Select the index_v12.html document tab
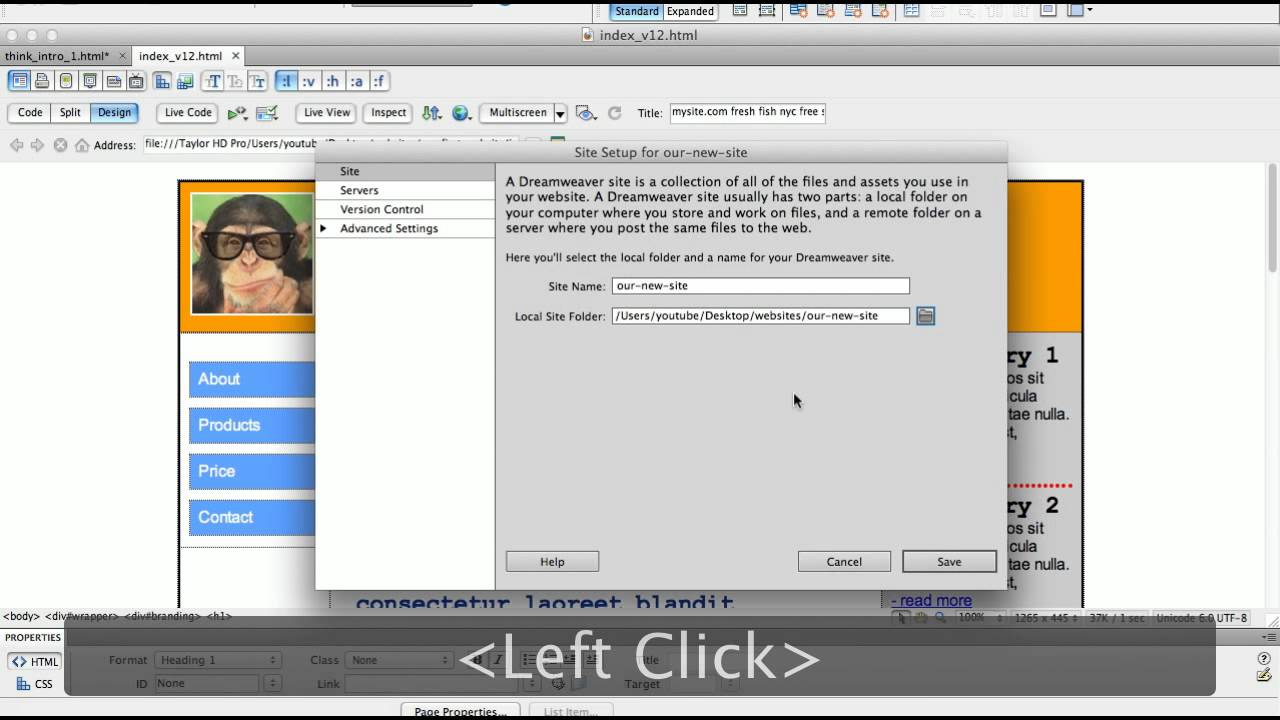 click(x=180, y=56)
